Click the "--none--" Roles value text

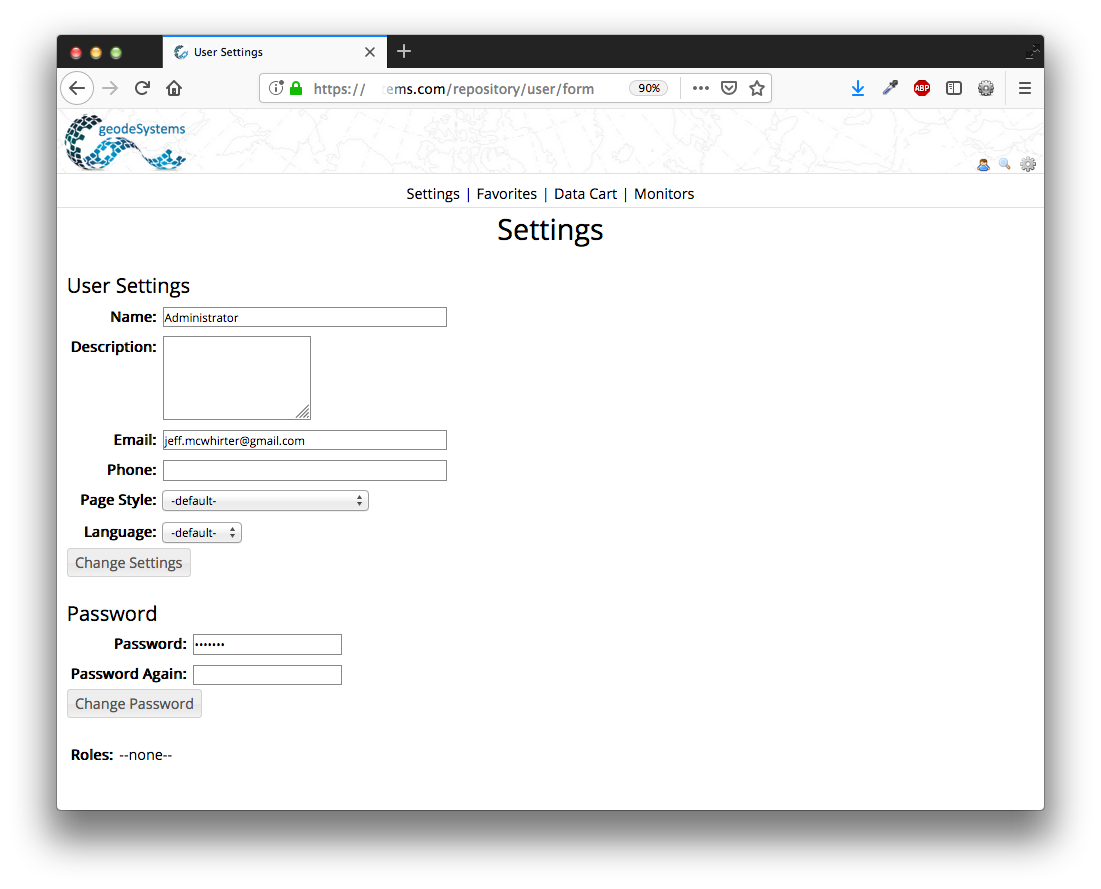click(145, 756)
